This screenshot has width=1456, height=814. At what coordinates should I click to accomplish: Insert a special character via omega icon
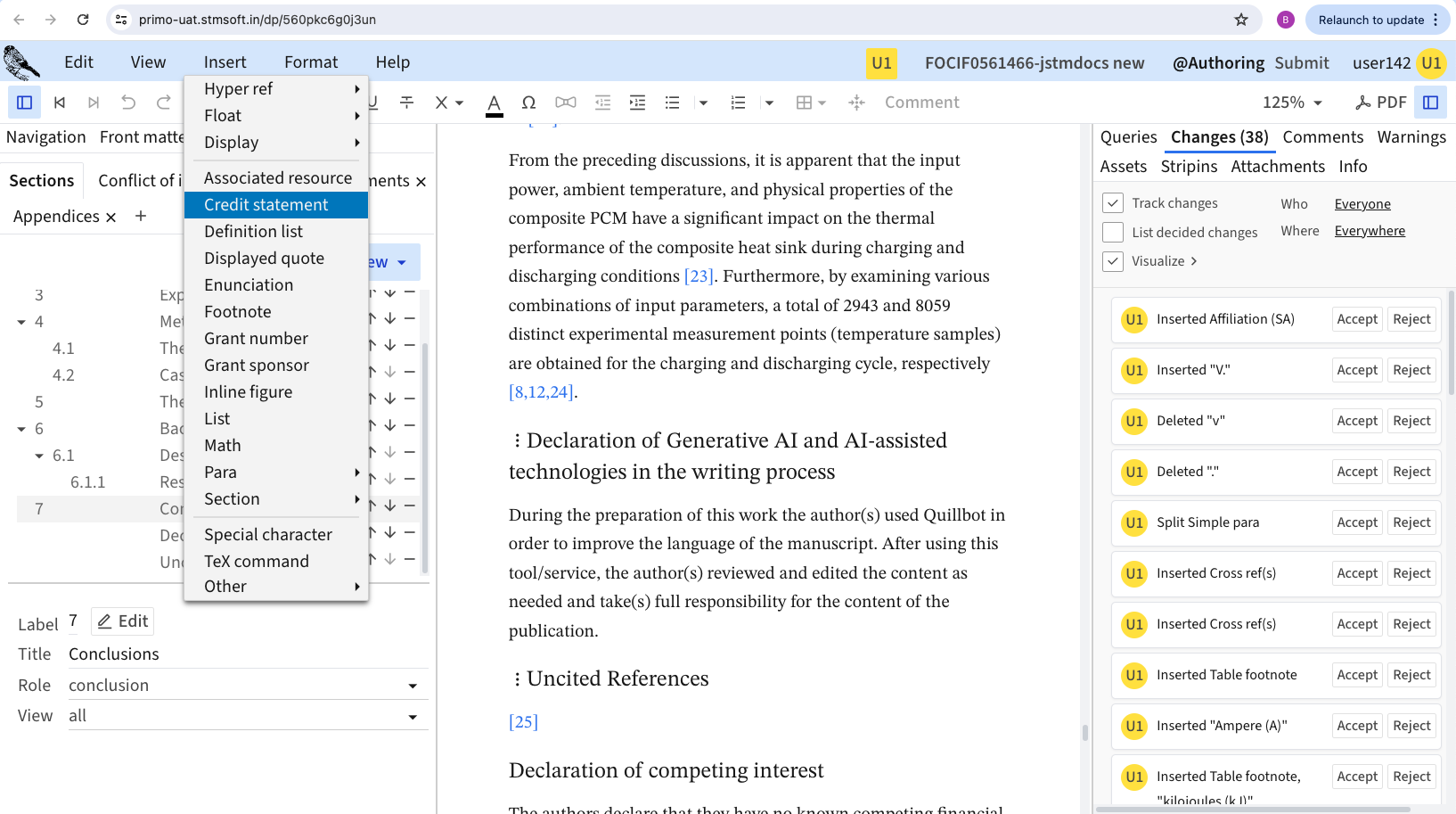click(x=528, y=103)
